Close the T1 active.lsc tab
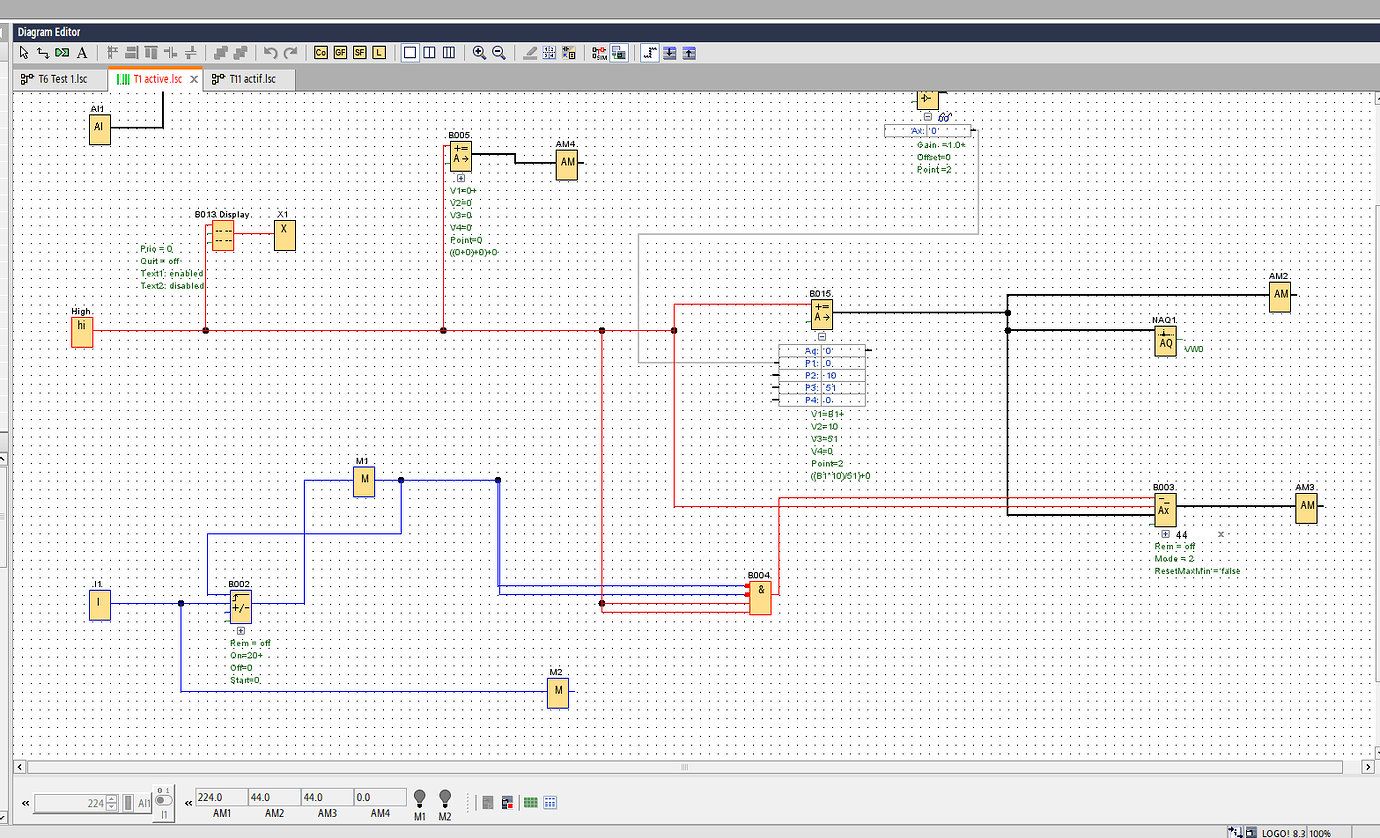The image size is (1380, 838). (x=195, y=78)
